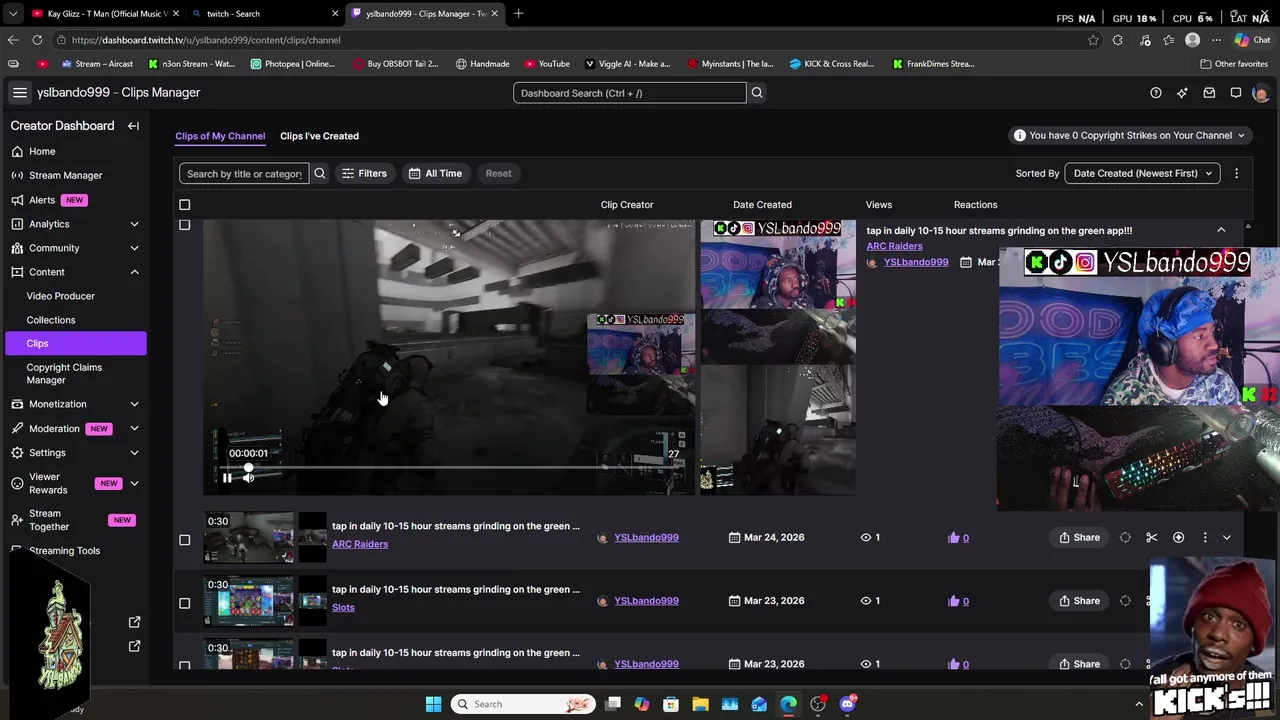Open the Windows Start menu

(x=434, y=704)
